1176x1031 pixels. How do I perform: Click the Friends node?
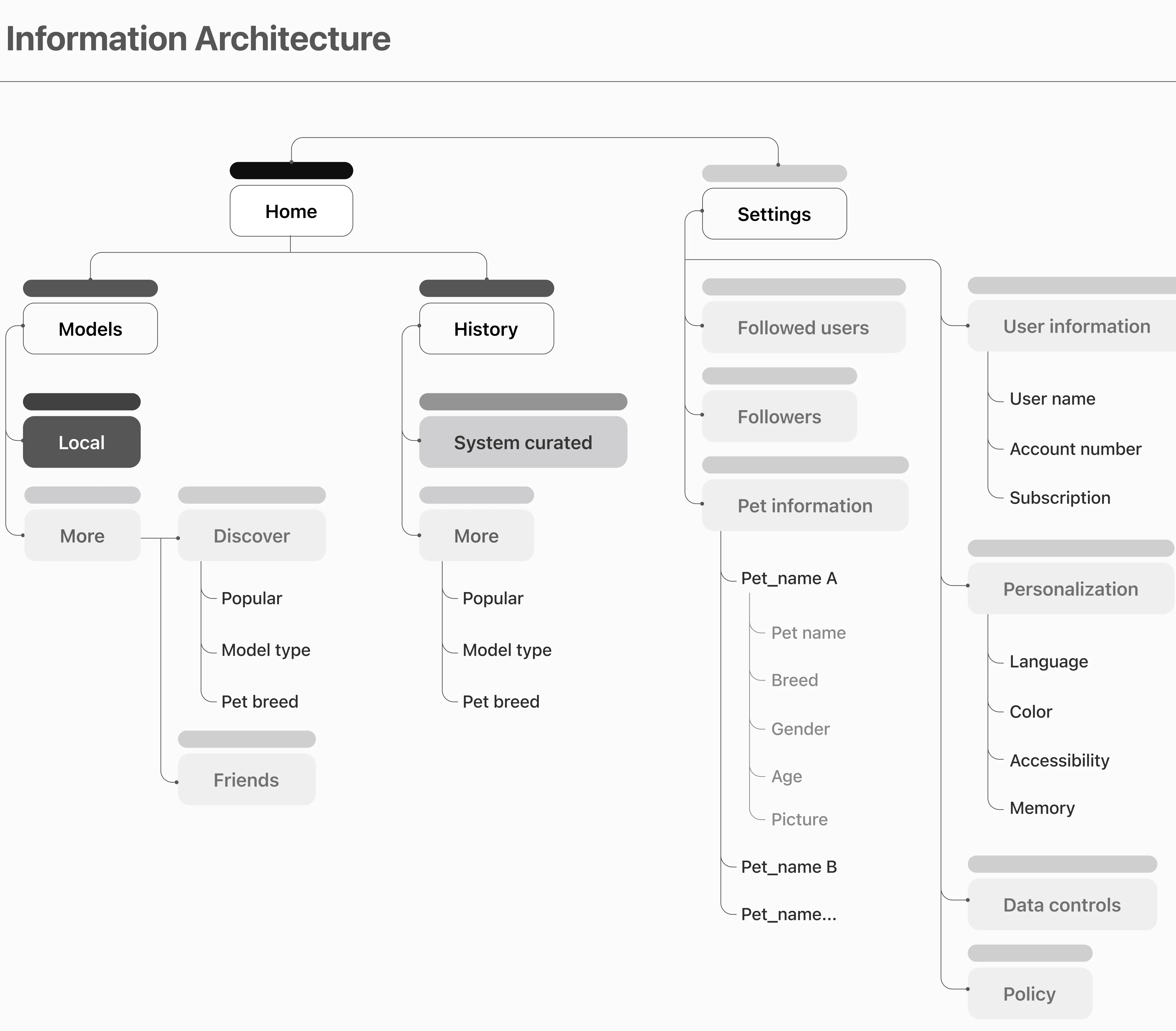coord(246,779)
